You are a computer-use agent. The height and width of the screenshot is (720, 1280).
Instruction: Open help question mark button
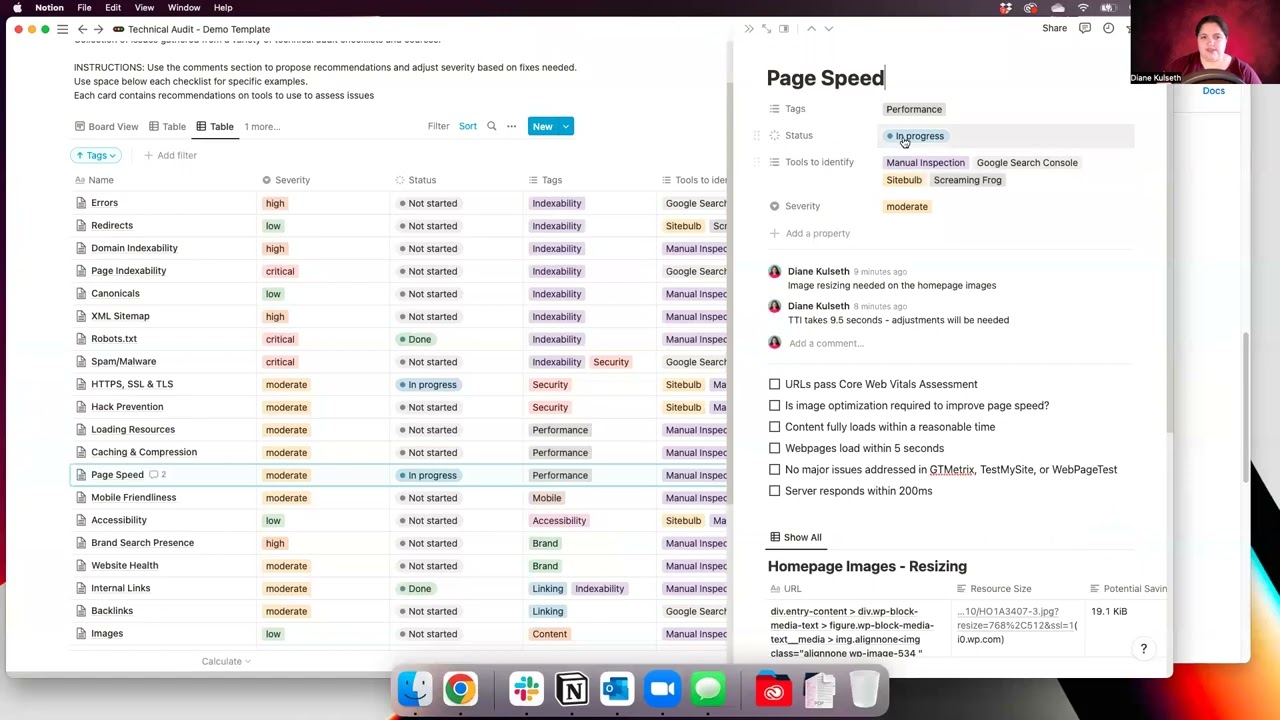click(1144, 649)
